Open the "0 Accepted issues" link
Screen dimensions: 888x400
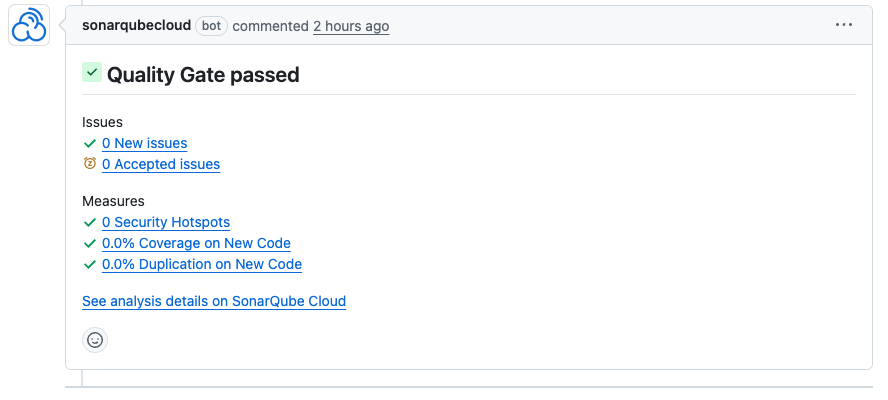tap(161, 164)
